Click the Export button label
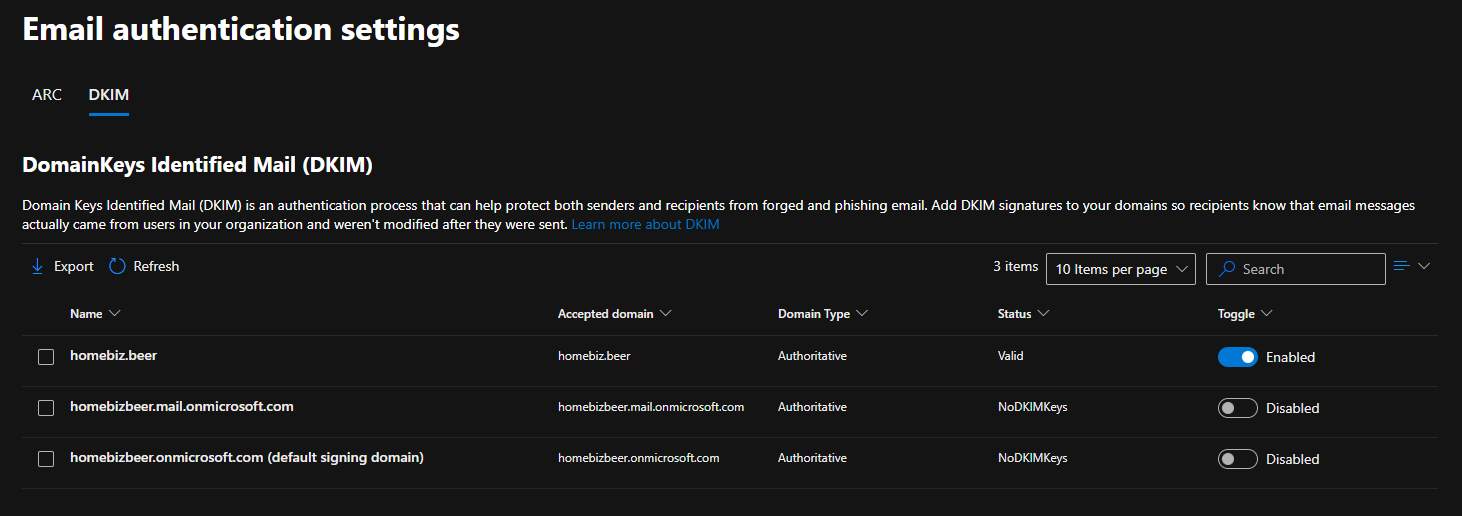 [x=73, y=266]
